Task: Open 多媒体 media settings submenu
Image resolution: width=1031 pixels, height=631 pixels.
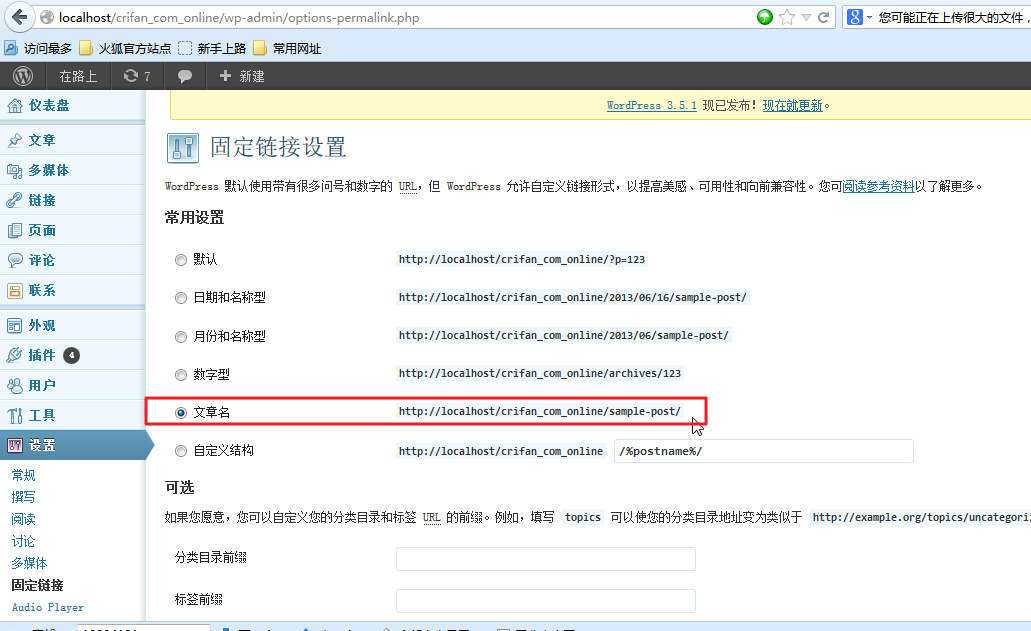Action: (x=30, y=563)
